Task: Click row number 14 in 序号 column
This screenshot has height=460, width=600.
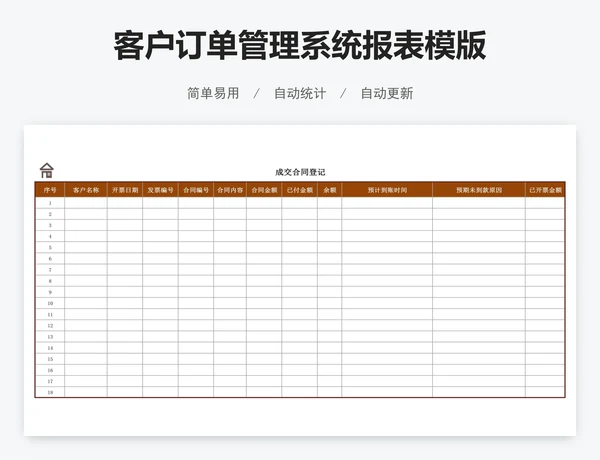Action: click(x=50, y=348)
